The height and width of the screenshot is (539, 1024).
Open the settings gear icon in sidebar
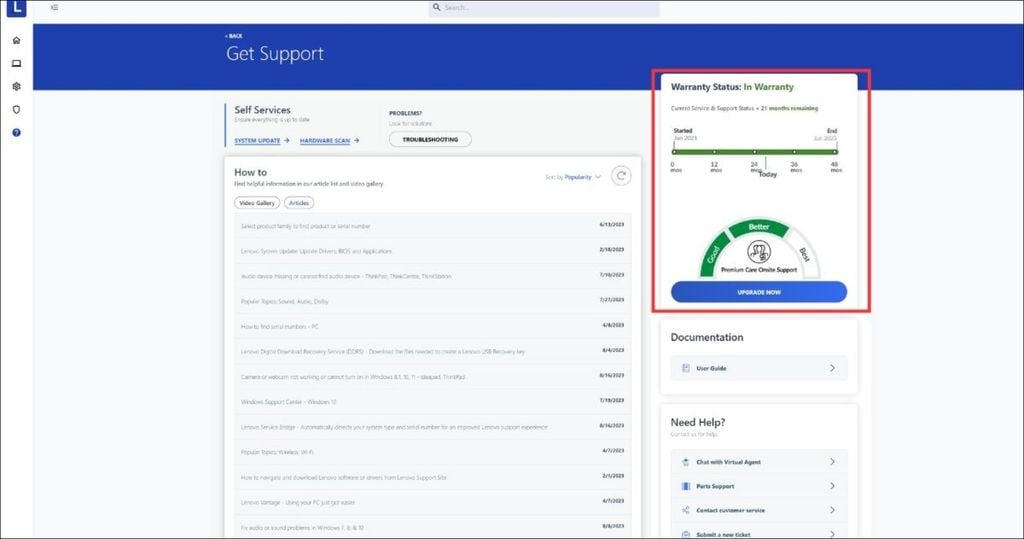[x=16, y=86]
